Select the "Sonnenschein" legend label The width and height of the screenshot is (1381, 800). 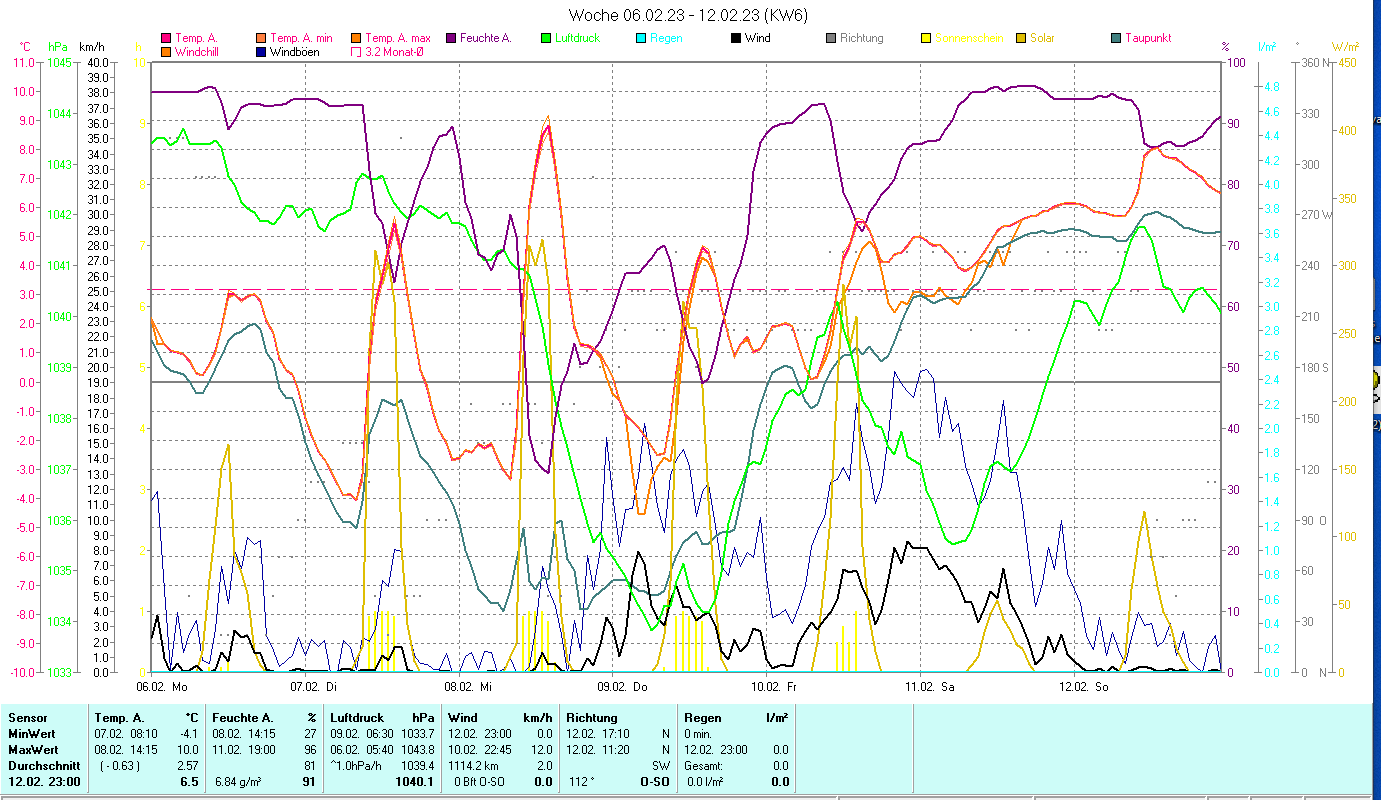968,38
